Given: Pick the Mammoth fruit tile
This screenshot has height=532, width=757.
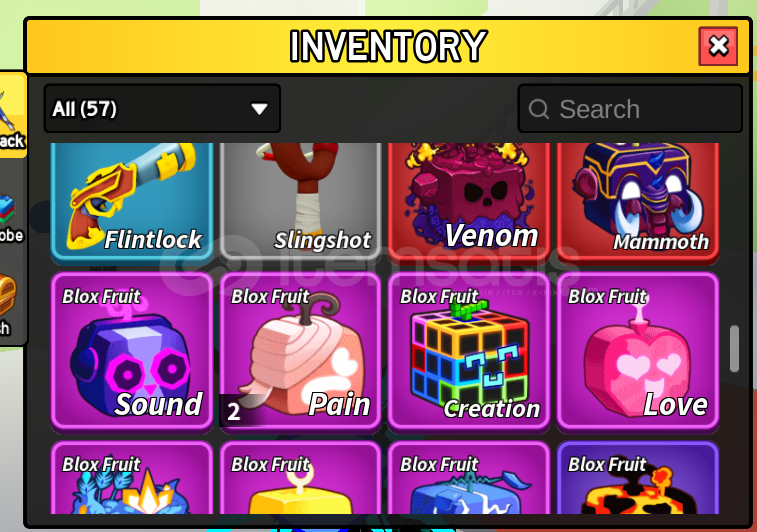Looking at the screenshot, I should point(638,203).
